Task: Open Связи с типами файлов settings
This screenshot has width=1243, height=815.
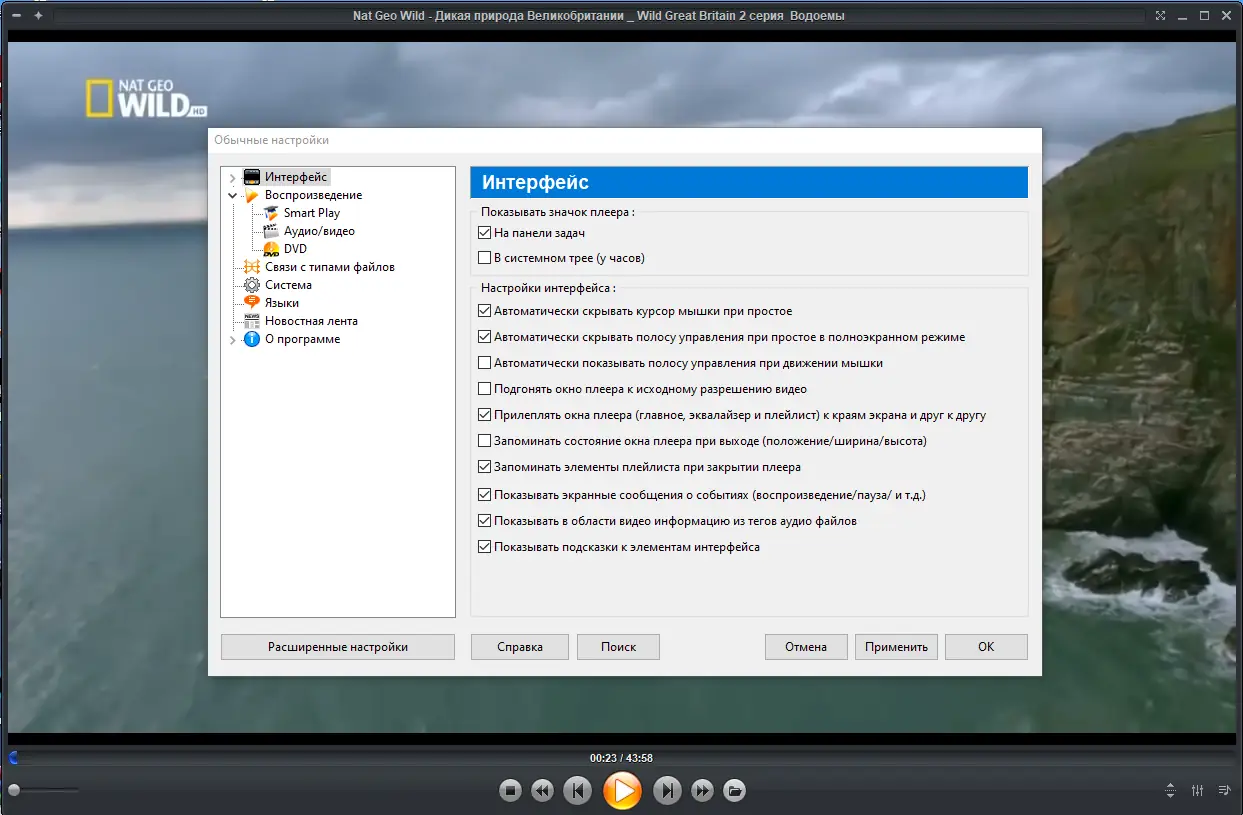Action: pos(254,266)
